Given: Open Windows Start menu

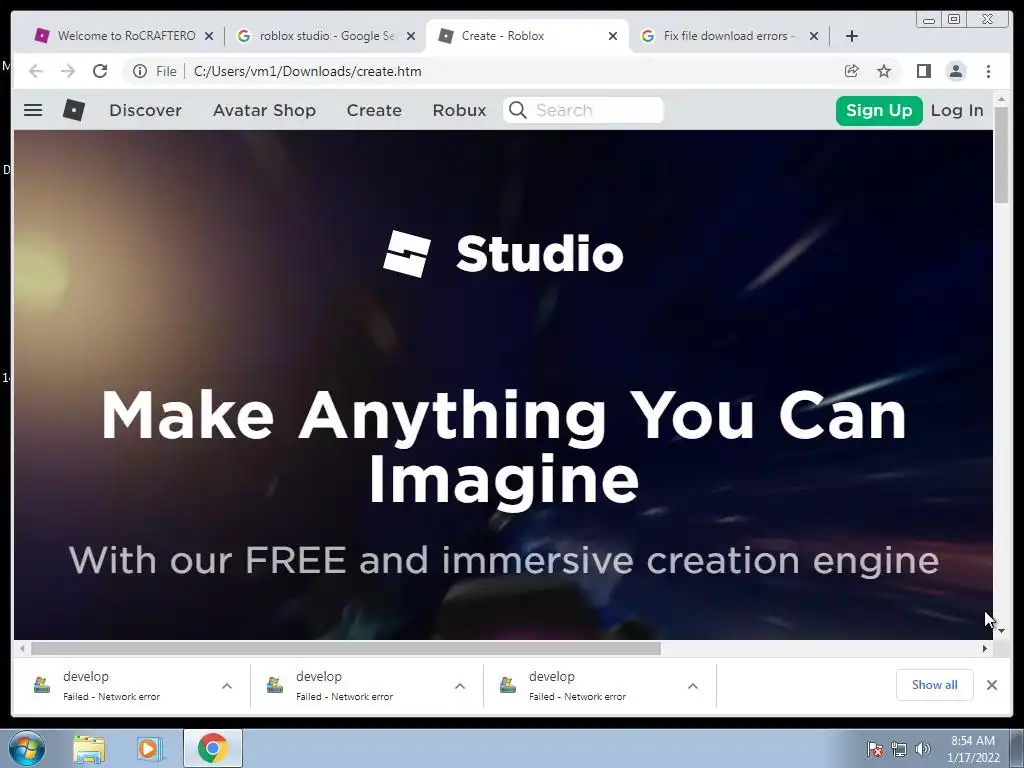Looking at the screenshot, I should click(x=27, y=748).
